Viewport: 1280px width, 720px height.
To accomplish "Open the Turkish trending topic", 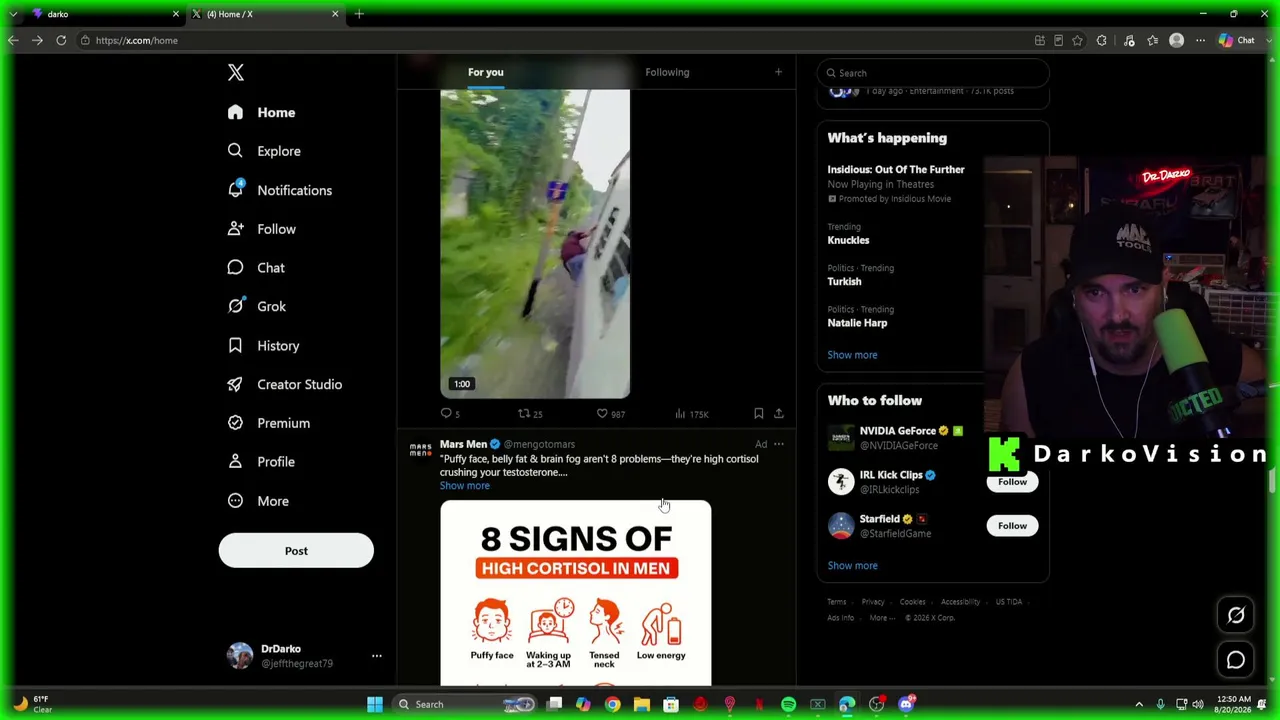I will tap(844, 282).
